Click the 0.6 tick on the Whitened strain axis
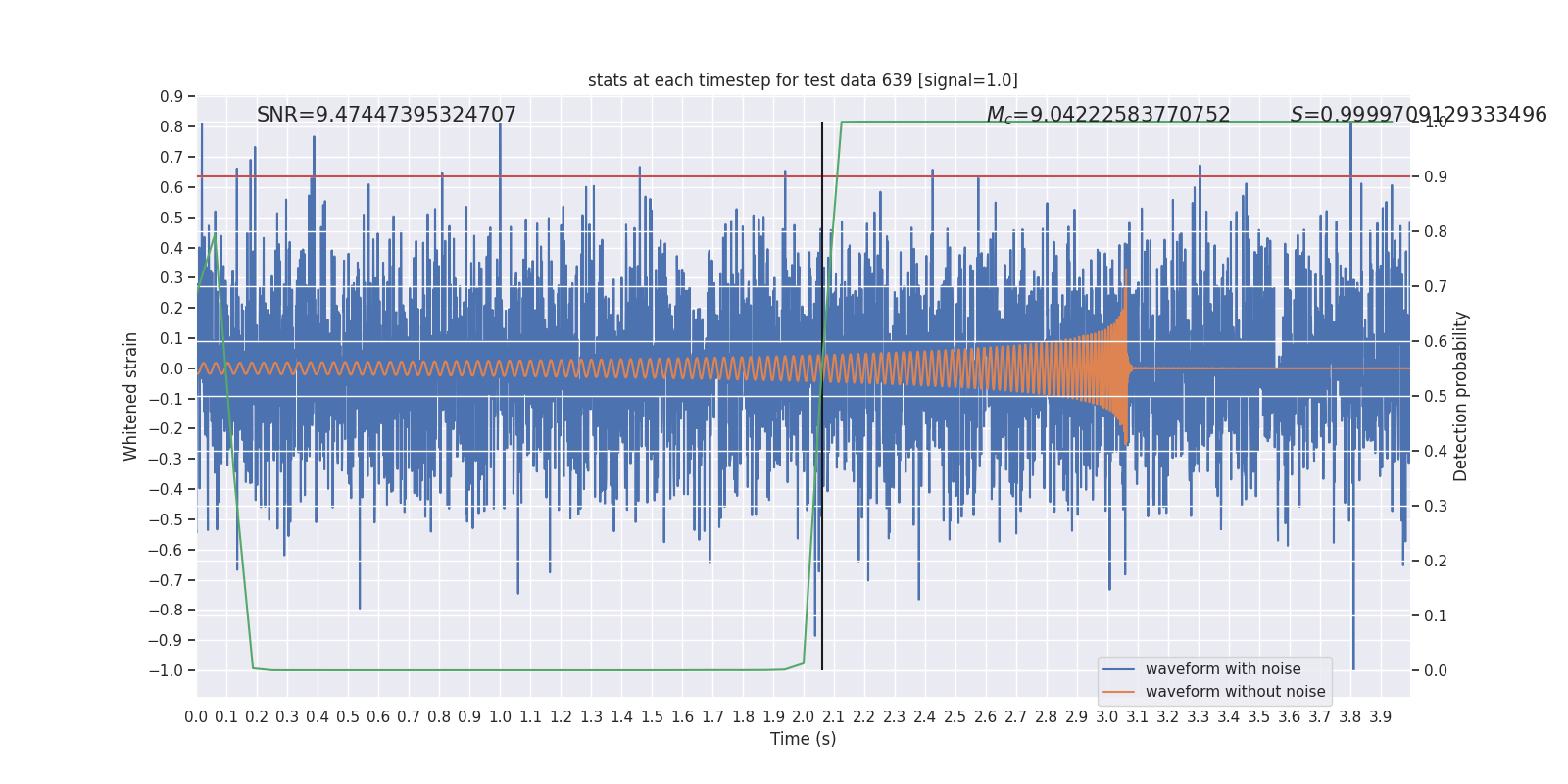1568x784 pixels. (x=171, y=187)
